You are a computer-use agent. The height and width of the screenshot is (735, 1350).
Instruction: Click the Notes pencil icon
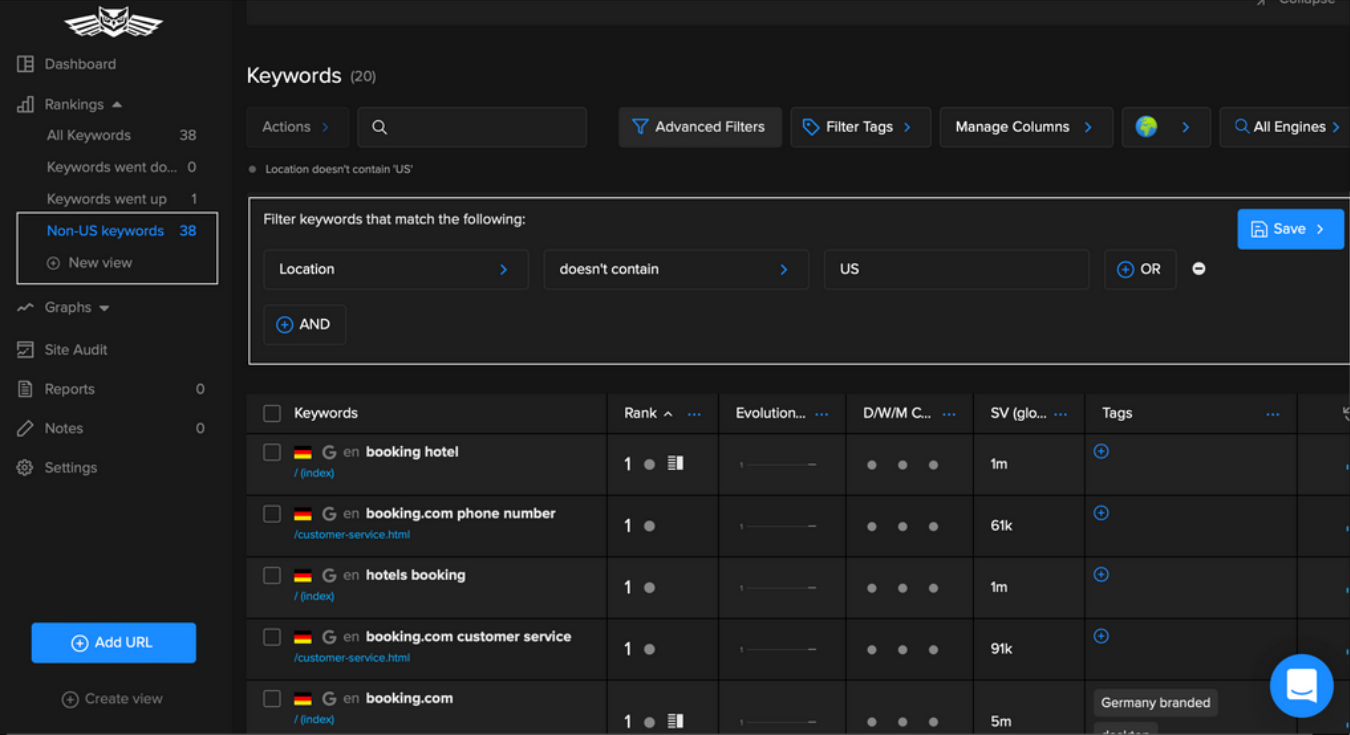26,428
